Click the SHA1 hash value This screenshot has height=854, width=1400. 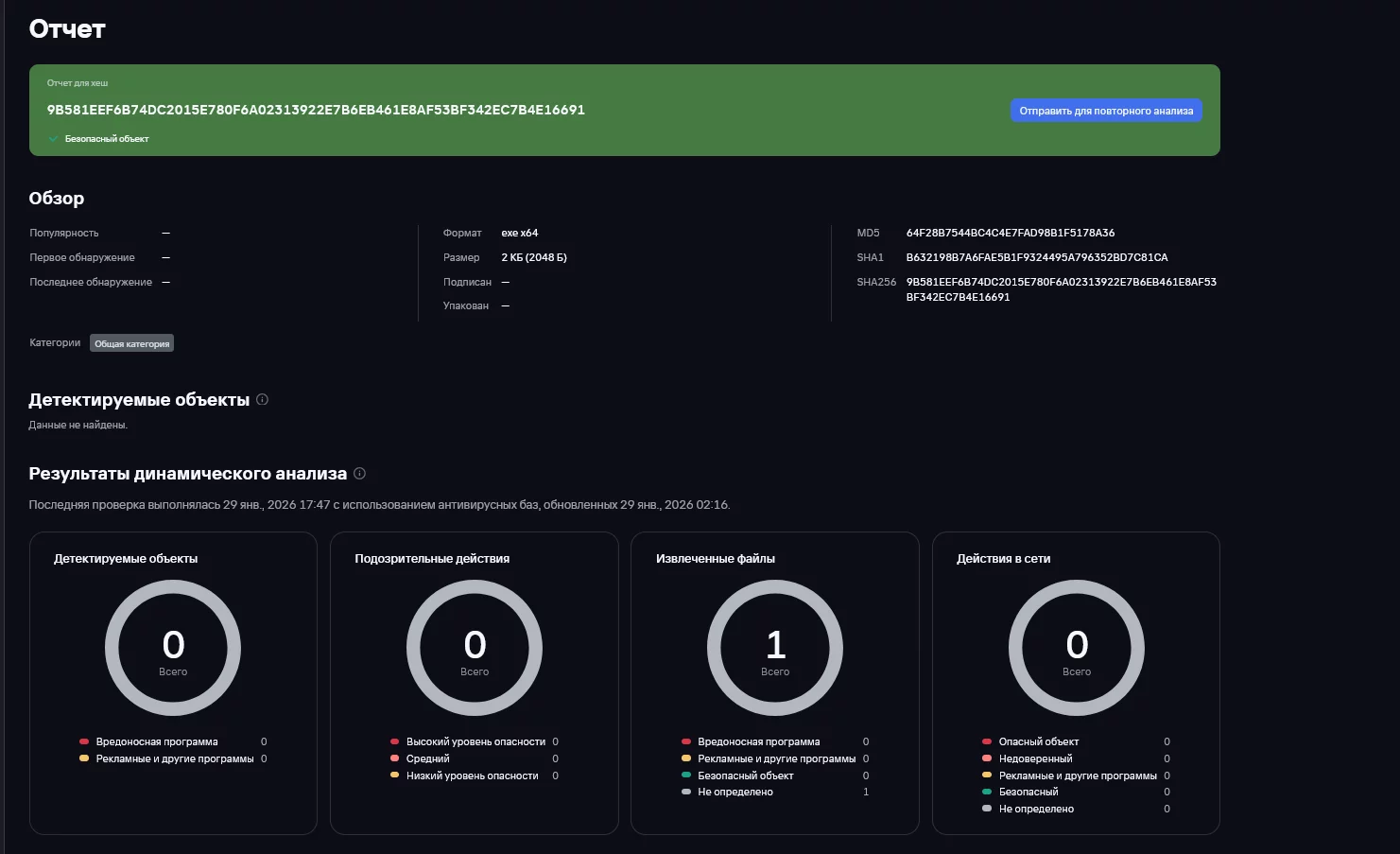coord(1036,257)
